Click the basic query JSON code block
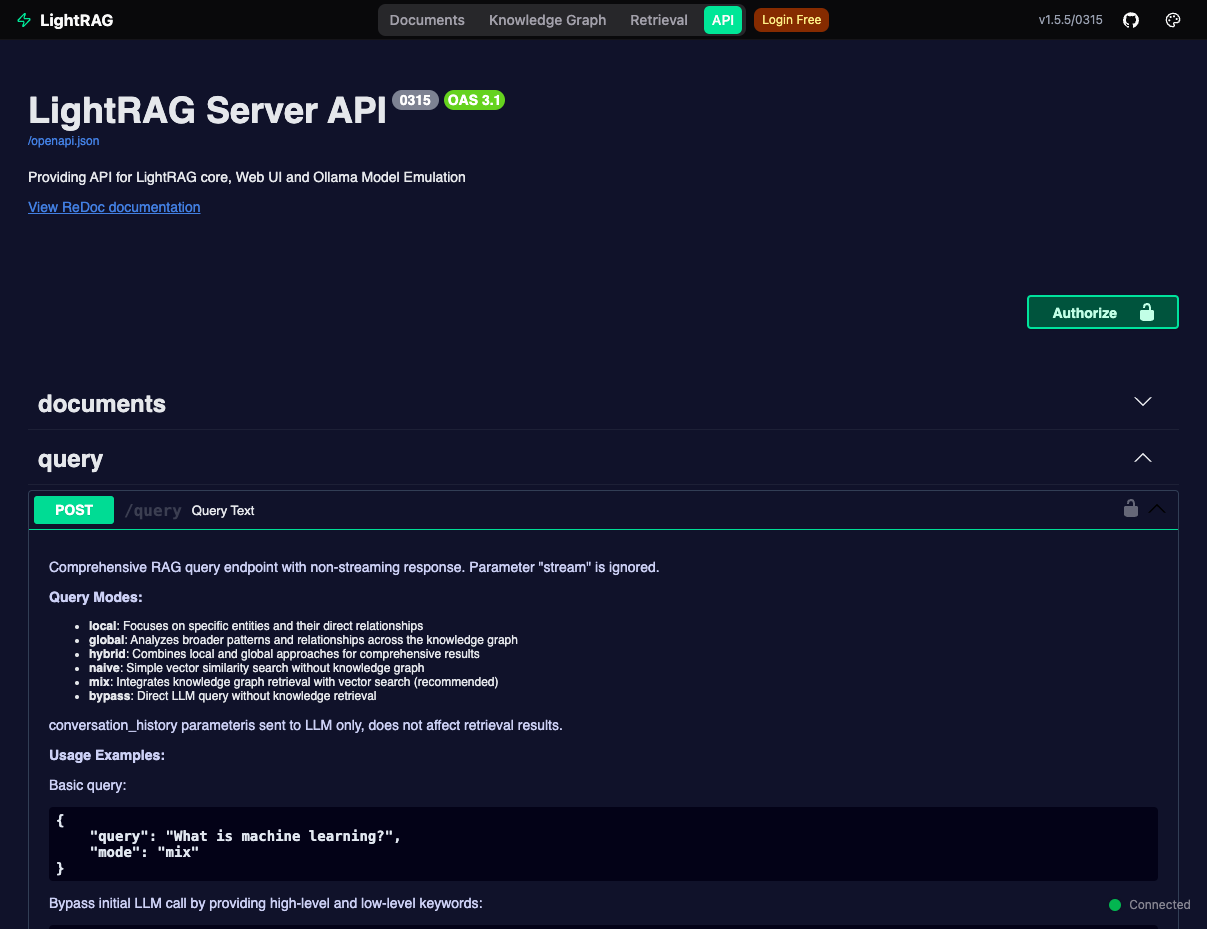 pyautogui.click(x=603, y=844)
